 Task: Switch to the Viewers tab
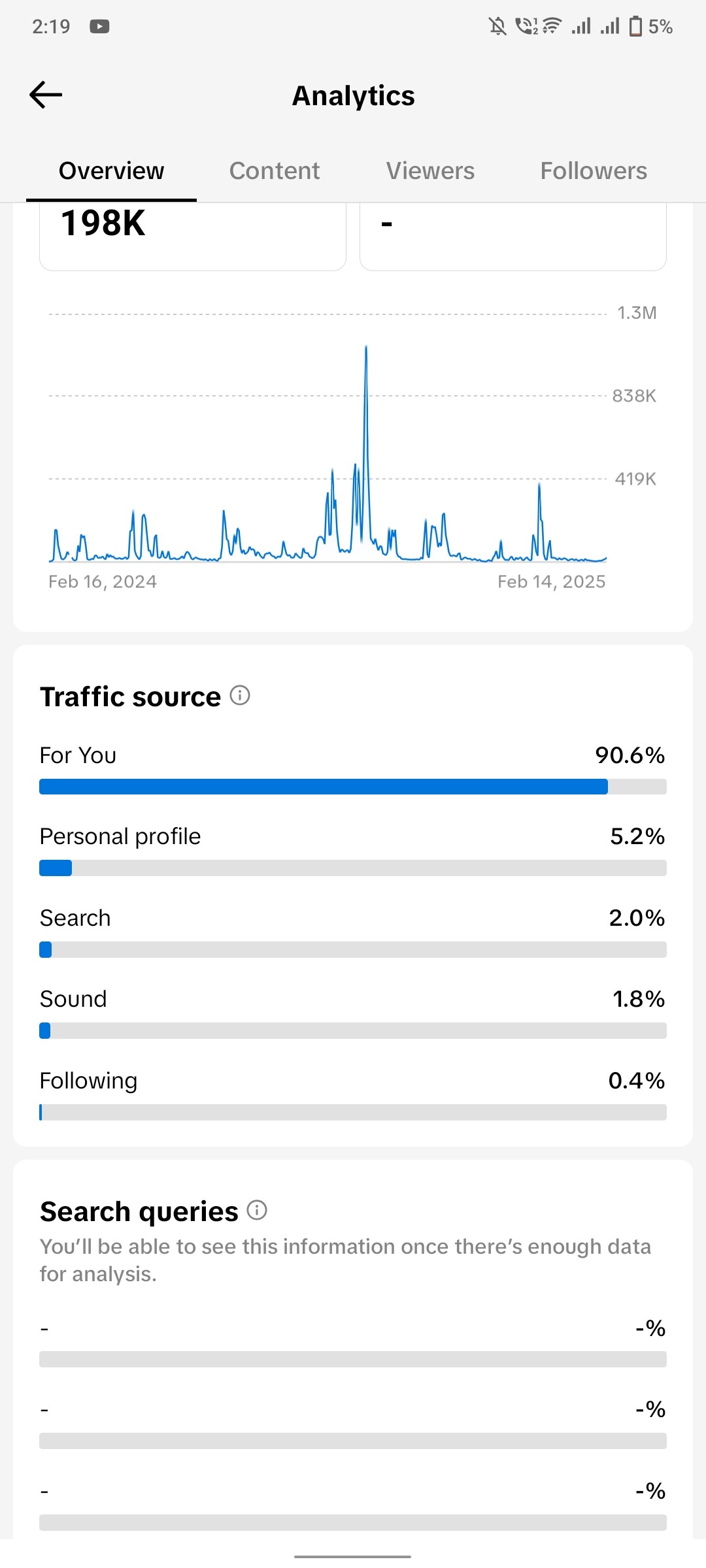(x=430, y=171)
